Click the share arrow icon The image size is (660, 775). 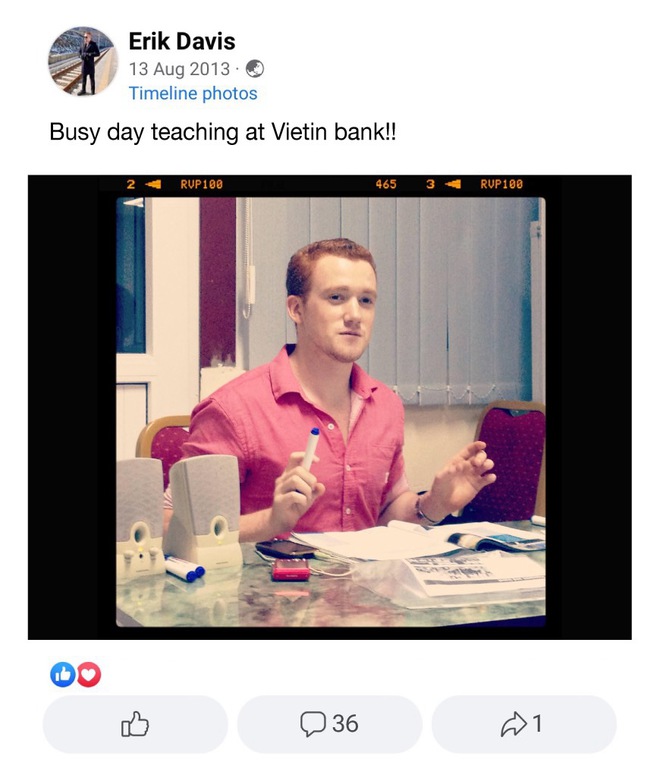[x=513, y=723]
